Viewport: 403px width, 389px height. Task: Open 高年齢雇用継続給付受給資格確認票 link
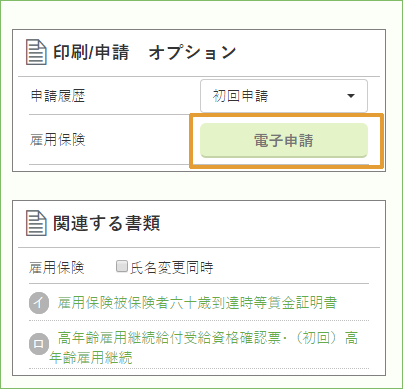tap(169, 338)
